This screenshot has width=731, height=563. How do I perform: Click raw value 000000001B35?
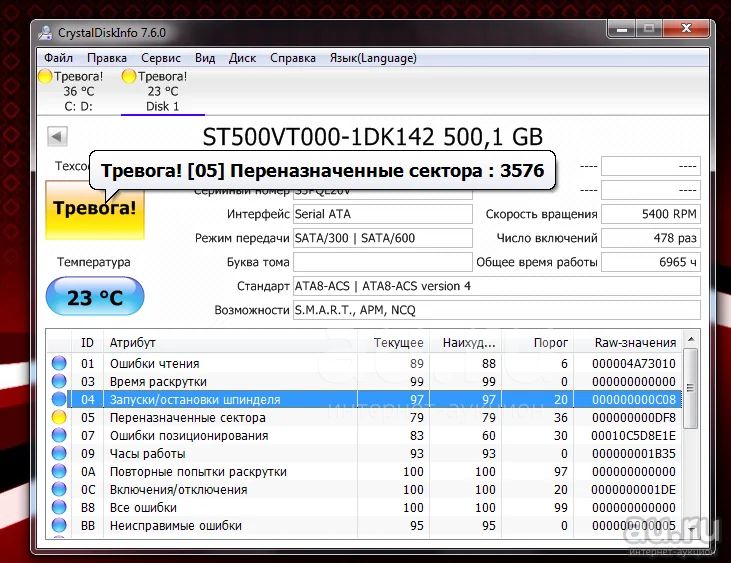(x=634, y=453)
